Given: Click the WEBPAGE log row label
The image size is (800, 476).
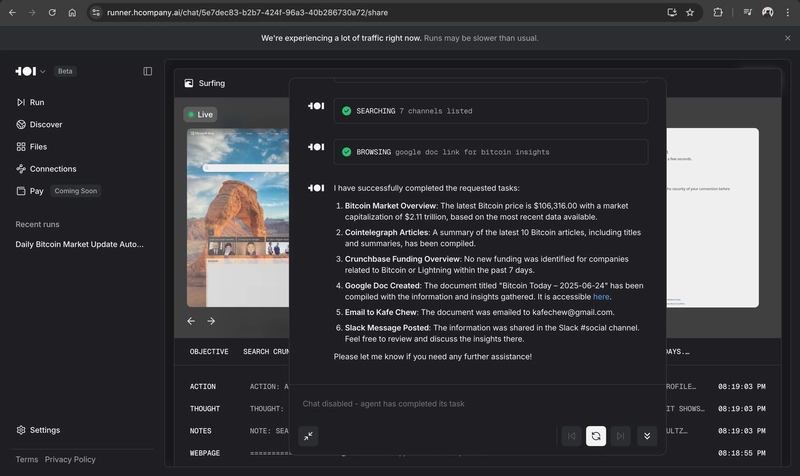Looking at the screenshot, I should pyautogui.click(x=205, y=453).
